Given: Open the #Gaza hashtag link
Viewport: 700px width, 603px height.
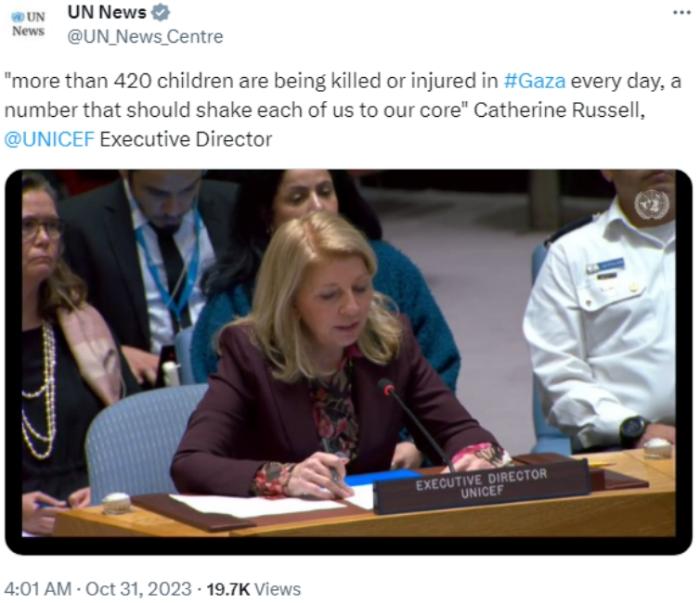Looking at the screenshot, I should point(534,81).
